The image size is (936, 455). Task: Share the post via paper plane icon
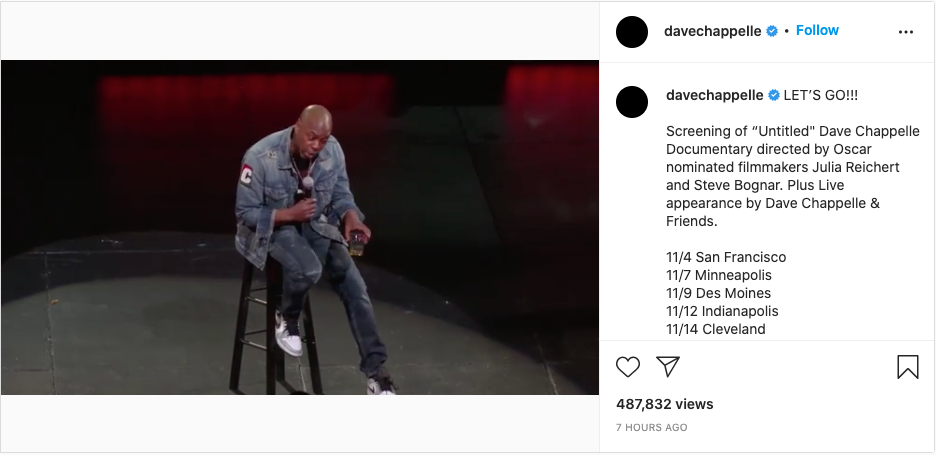tap(667, 367)
